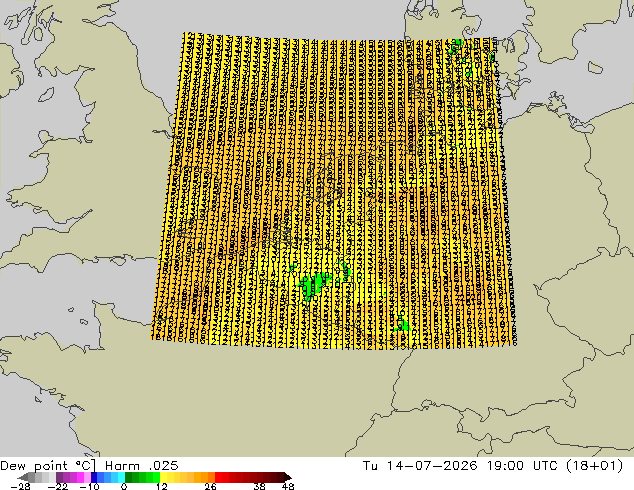The width and height of the screenshot is (634, 490).
Task: Click the 'Tu 14-07-2026 19:00 UTC (18+01)' timestamp
Action: (x=493, y=466)
